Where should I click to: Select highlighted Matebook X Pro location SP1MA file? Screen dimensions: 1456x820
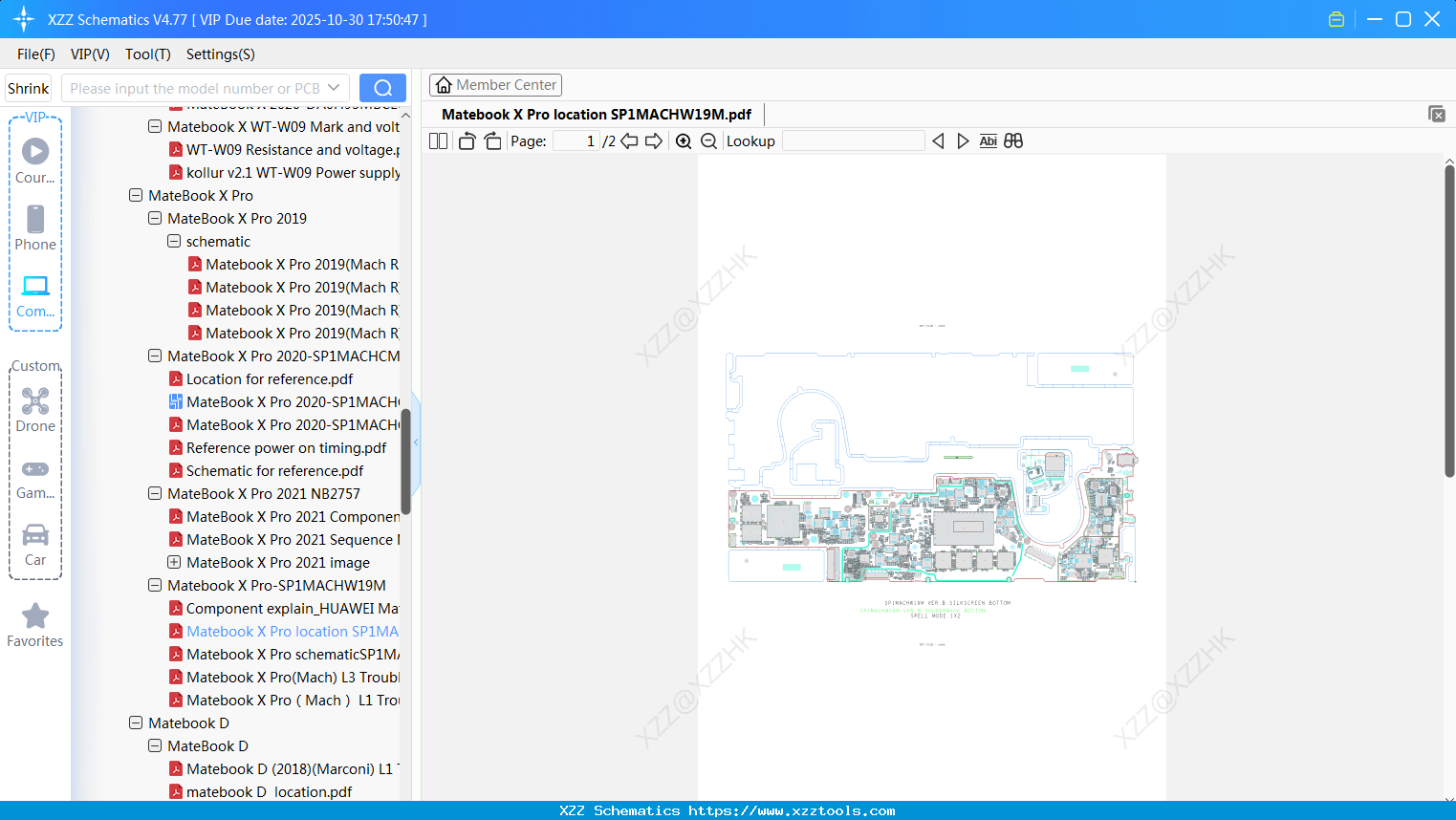tap(284, 631)
